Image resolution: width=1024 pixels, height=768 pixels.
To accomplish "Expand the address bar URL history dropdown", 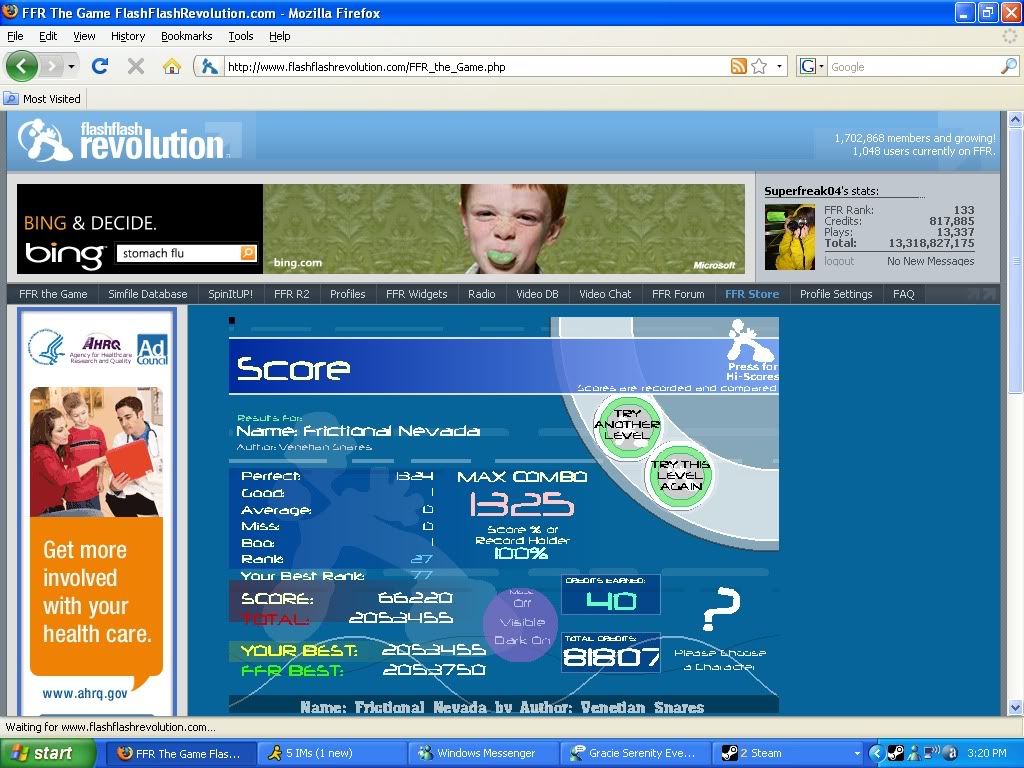I will pyautogui.click(x=780, y=67).
